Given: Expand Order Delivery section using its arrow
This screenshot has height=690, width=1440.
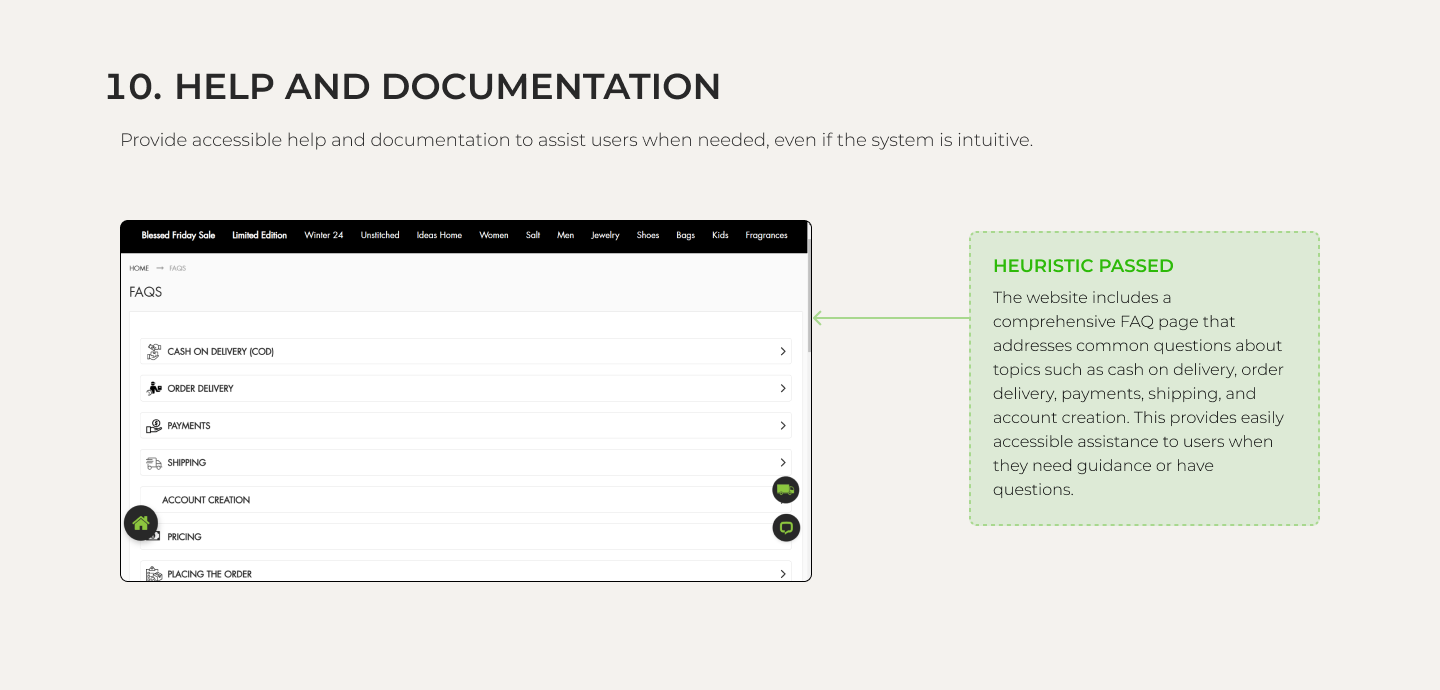Looking at the screenshot, I should pyautogui.click(x=782, y=389).
